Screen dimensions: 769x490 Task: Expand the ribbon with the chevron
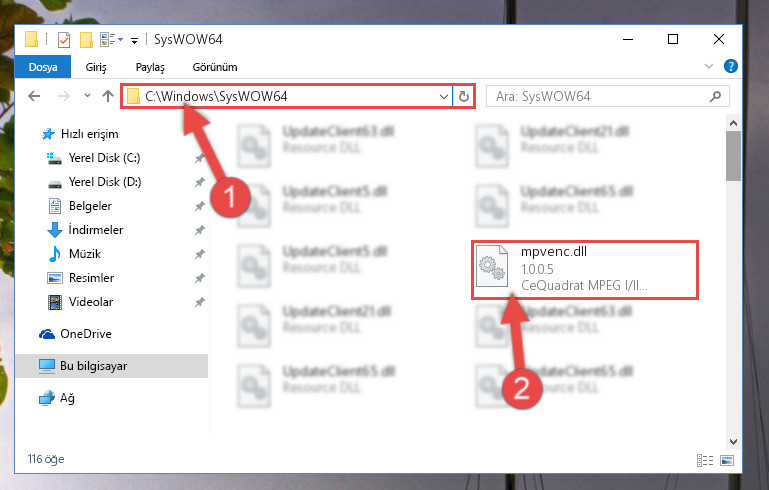[708, 66]
